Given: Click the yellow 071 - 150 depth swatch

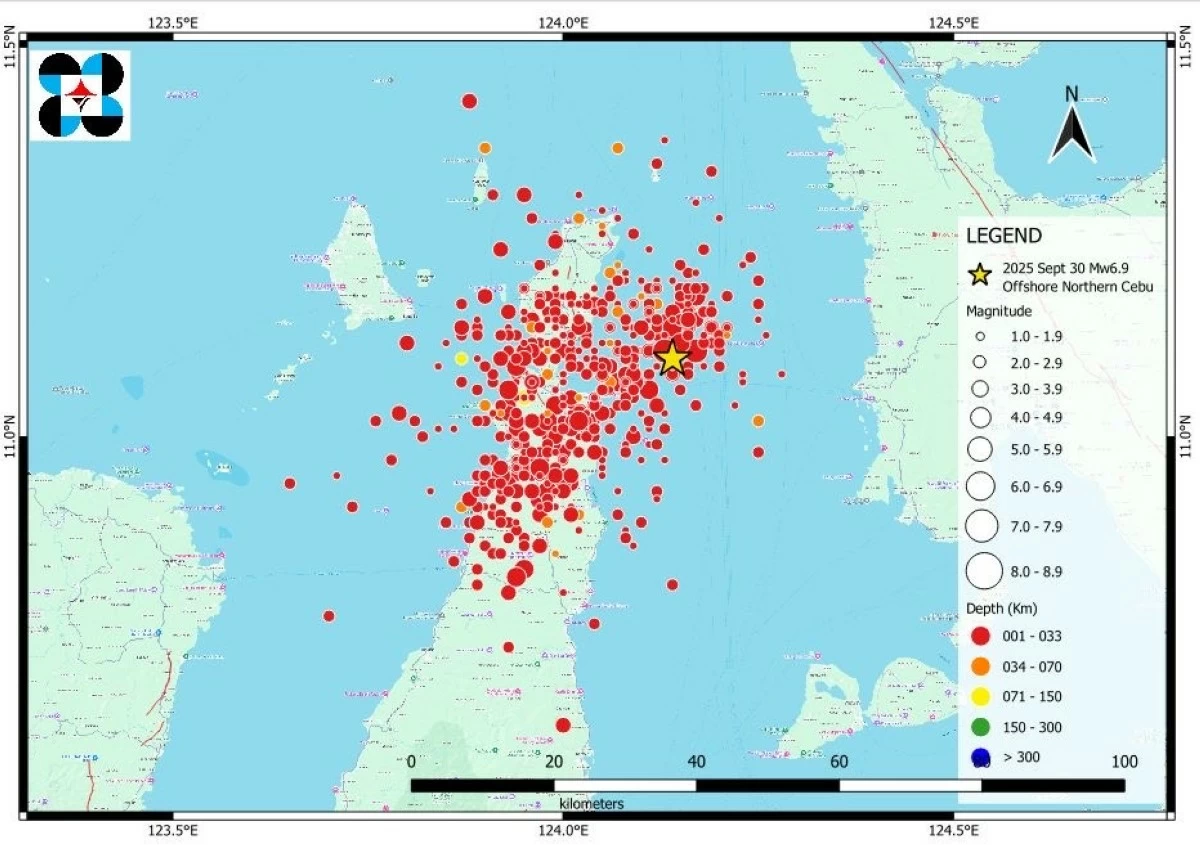Looking at the screenshot, I should click(x=981, y=697).
